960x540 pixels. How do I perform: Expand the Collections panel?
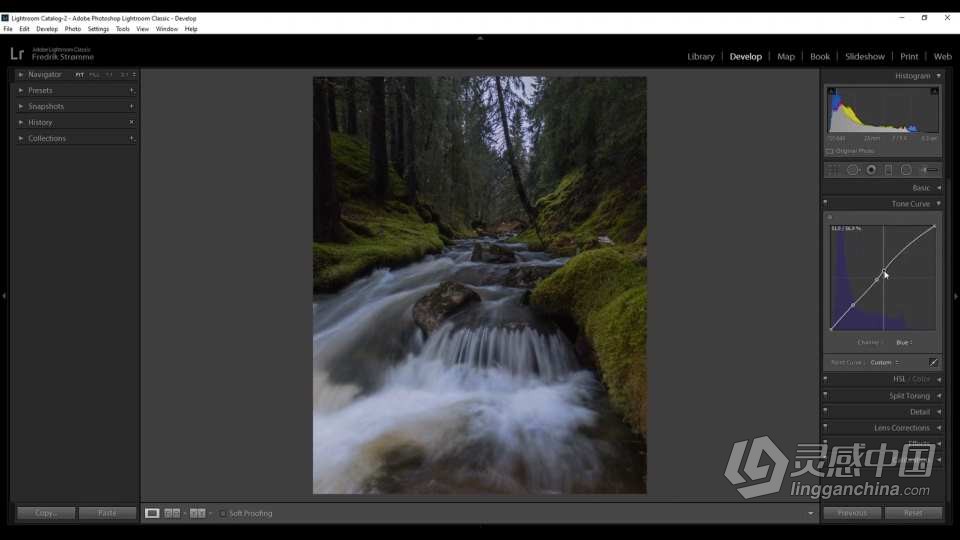point(21,138)
